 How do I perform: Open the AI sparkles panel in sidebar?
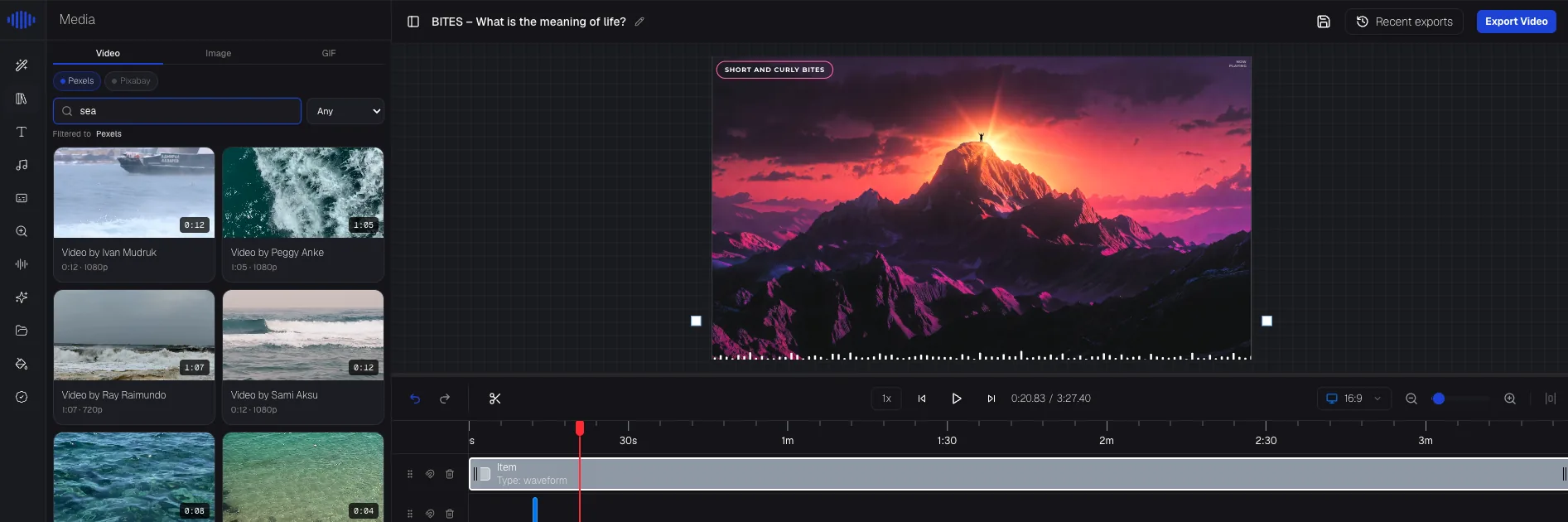(x=22, y=297)
